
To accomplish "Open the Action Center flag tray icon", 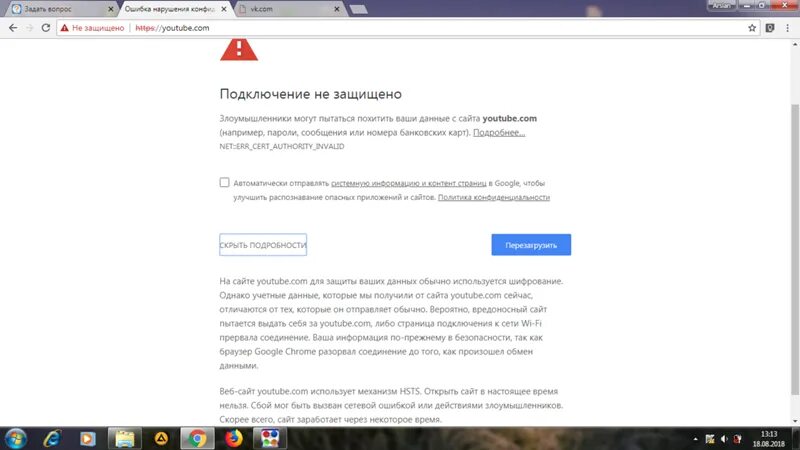I will tap(710, 439).
